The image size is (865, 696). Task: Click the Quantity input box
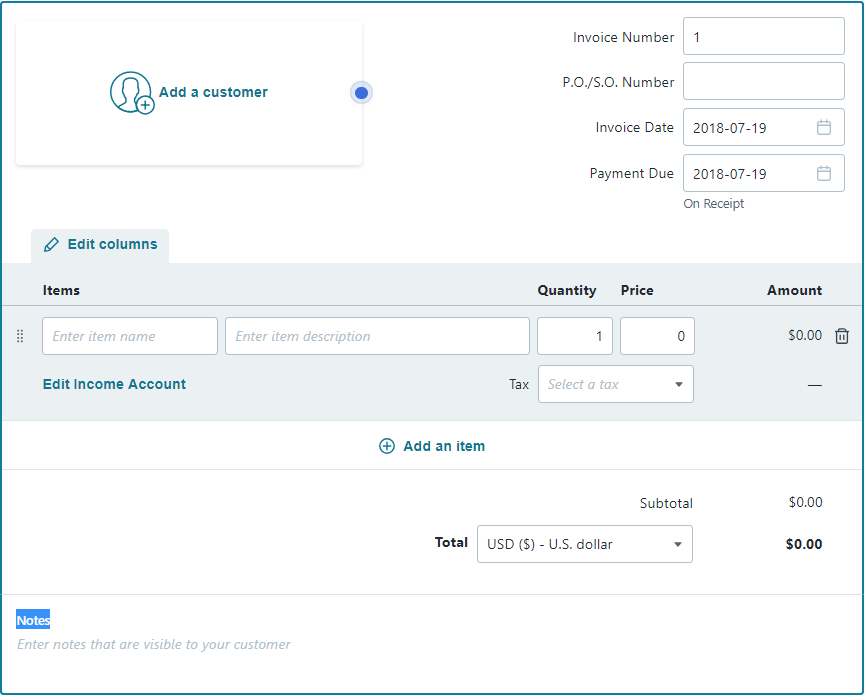point(575,336)
